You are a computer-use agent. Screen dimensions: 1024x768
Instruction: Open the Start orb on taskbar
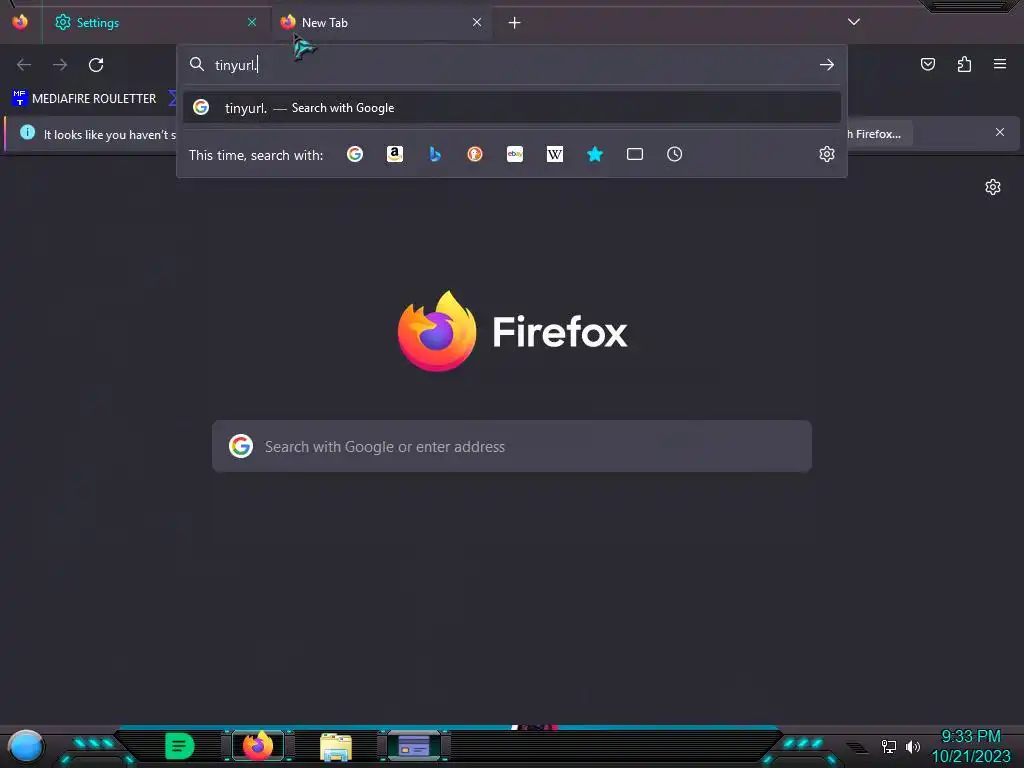(26, 746)
